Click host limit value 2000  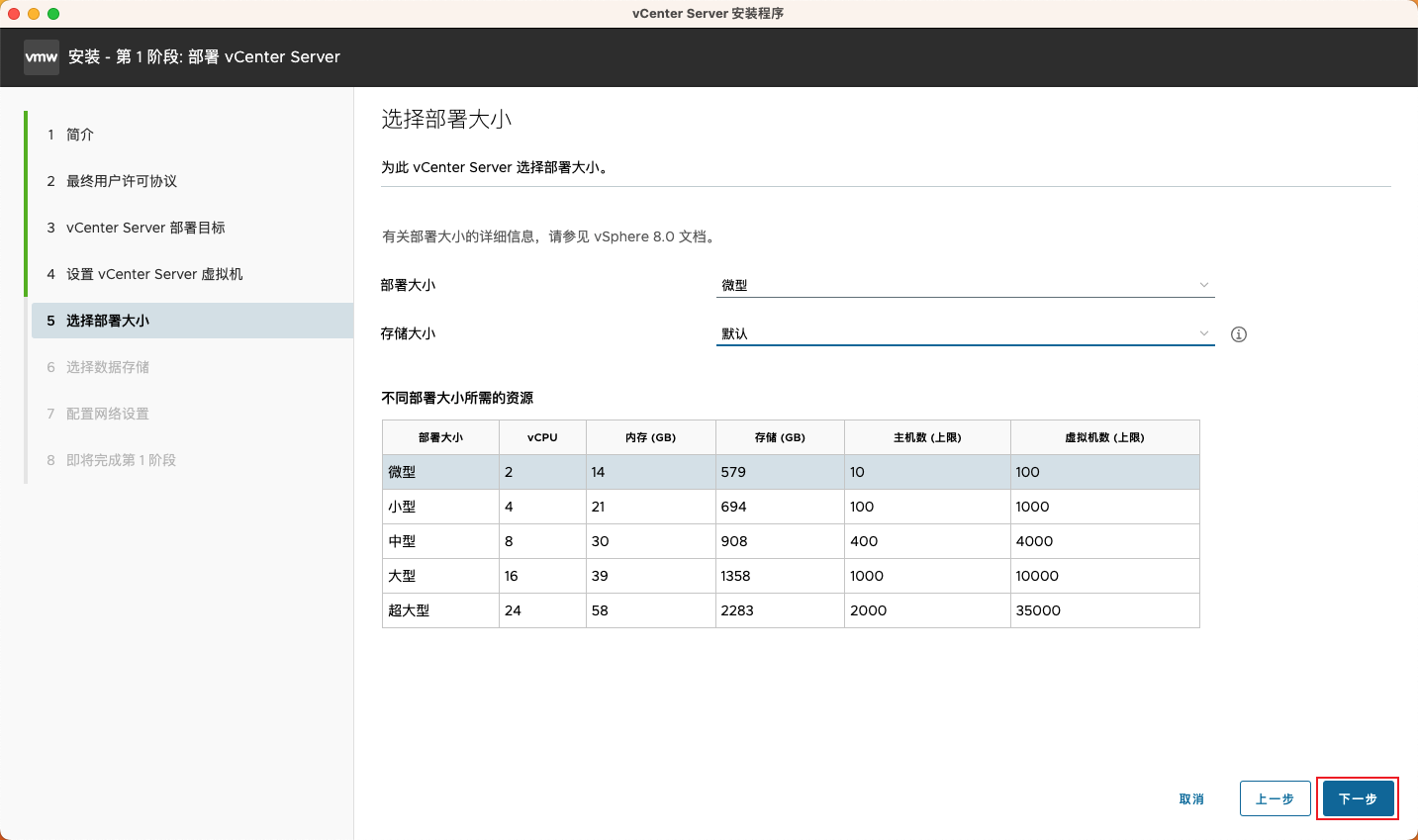click(x=868, y=610)
